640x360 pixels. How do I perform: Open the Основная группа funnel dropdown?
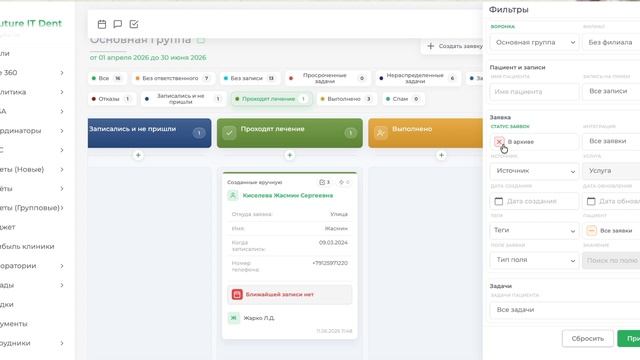534,42
